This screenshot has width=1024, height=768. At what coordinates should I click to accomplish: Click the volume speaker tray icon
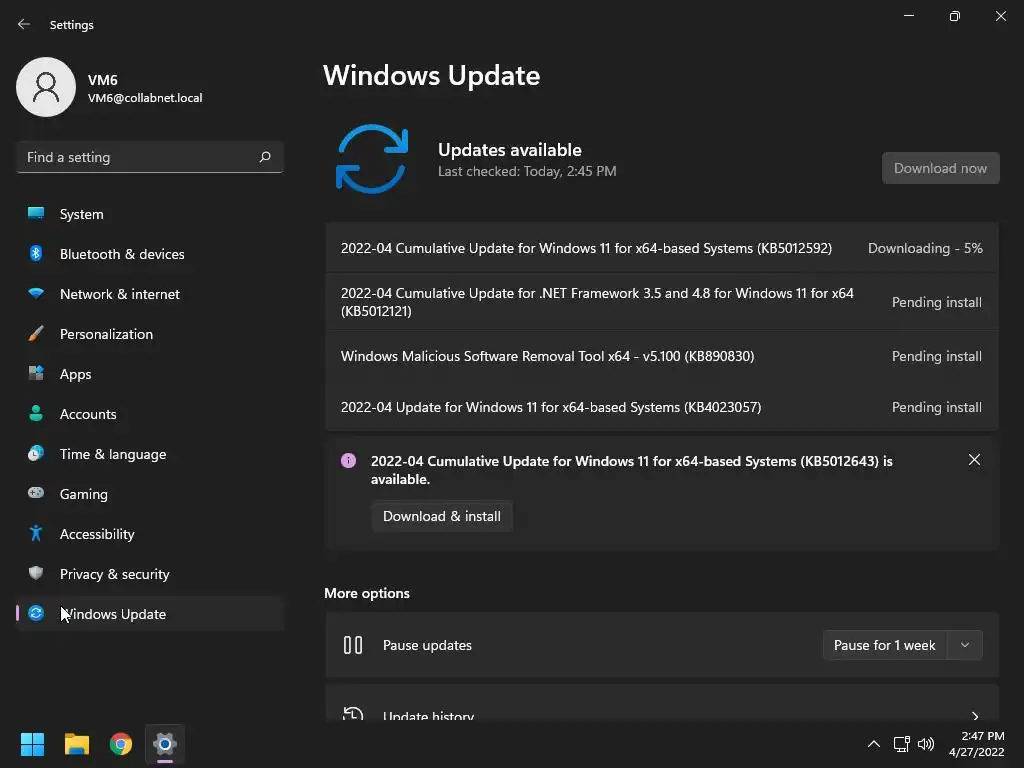(926, 744)
